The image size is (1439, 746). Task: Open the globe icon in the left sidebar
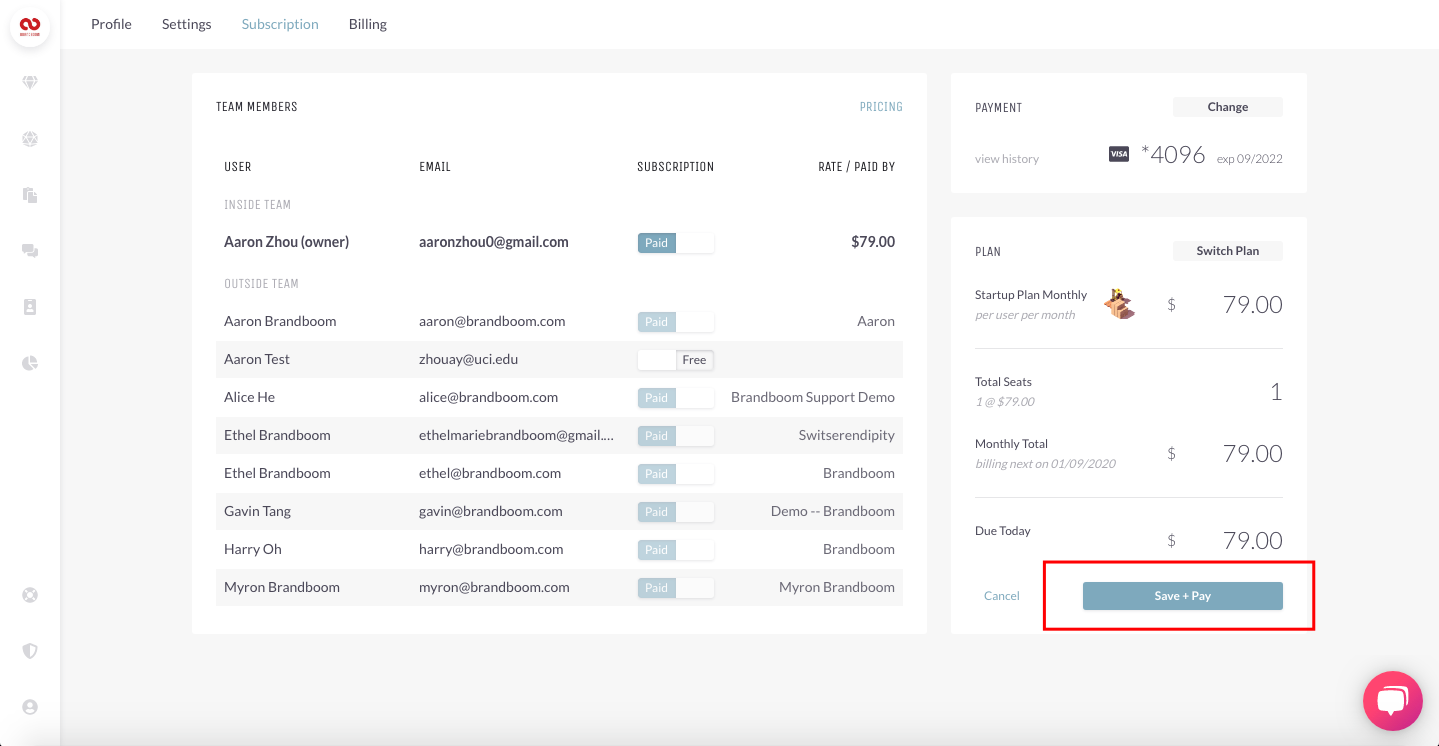point(29,139)
